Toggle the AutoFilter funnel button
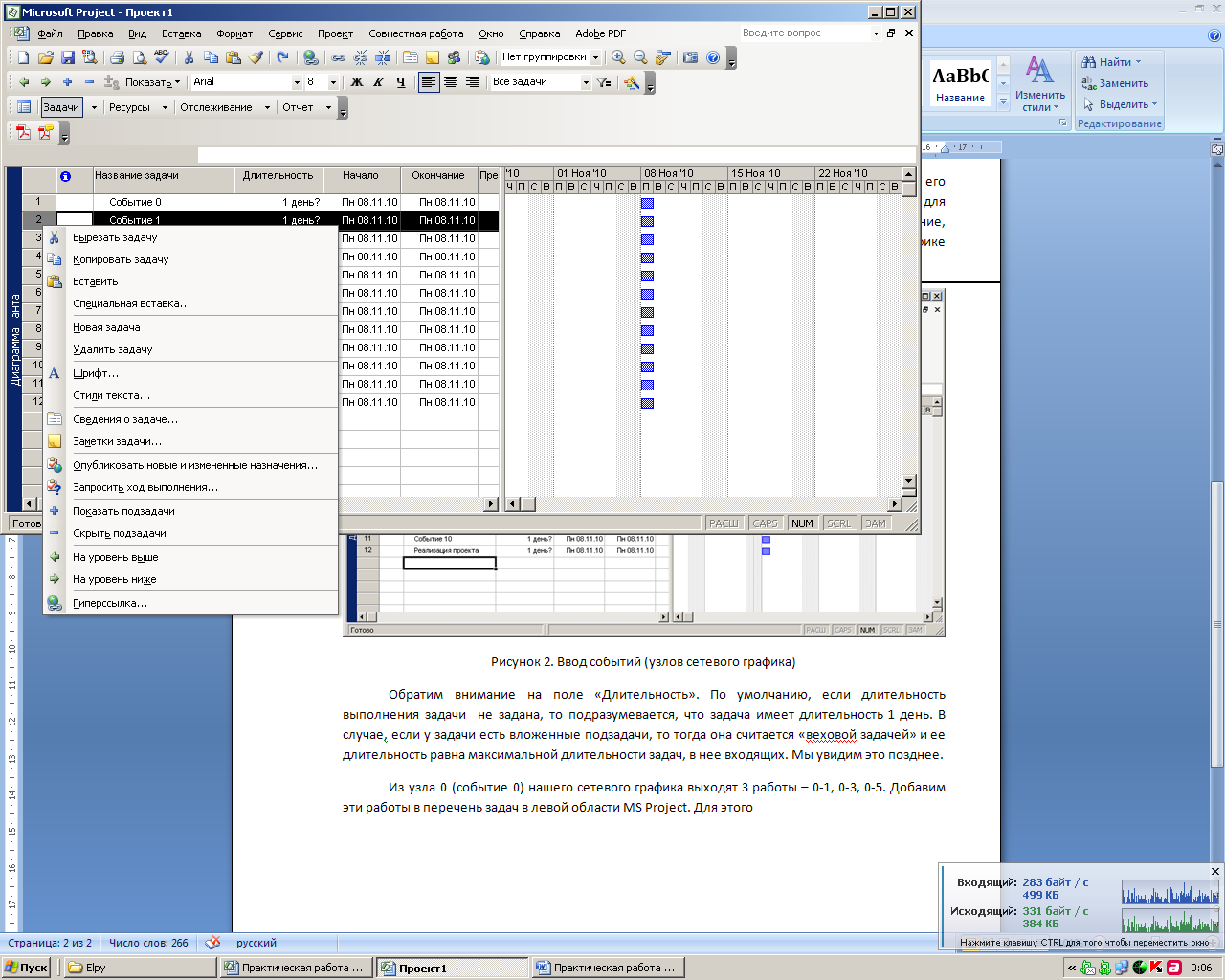The image size is (1225, 980). (604, 82)
